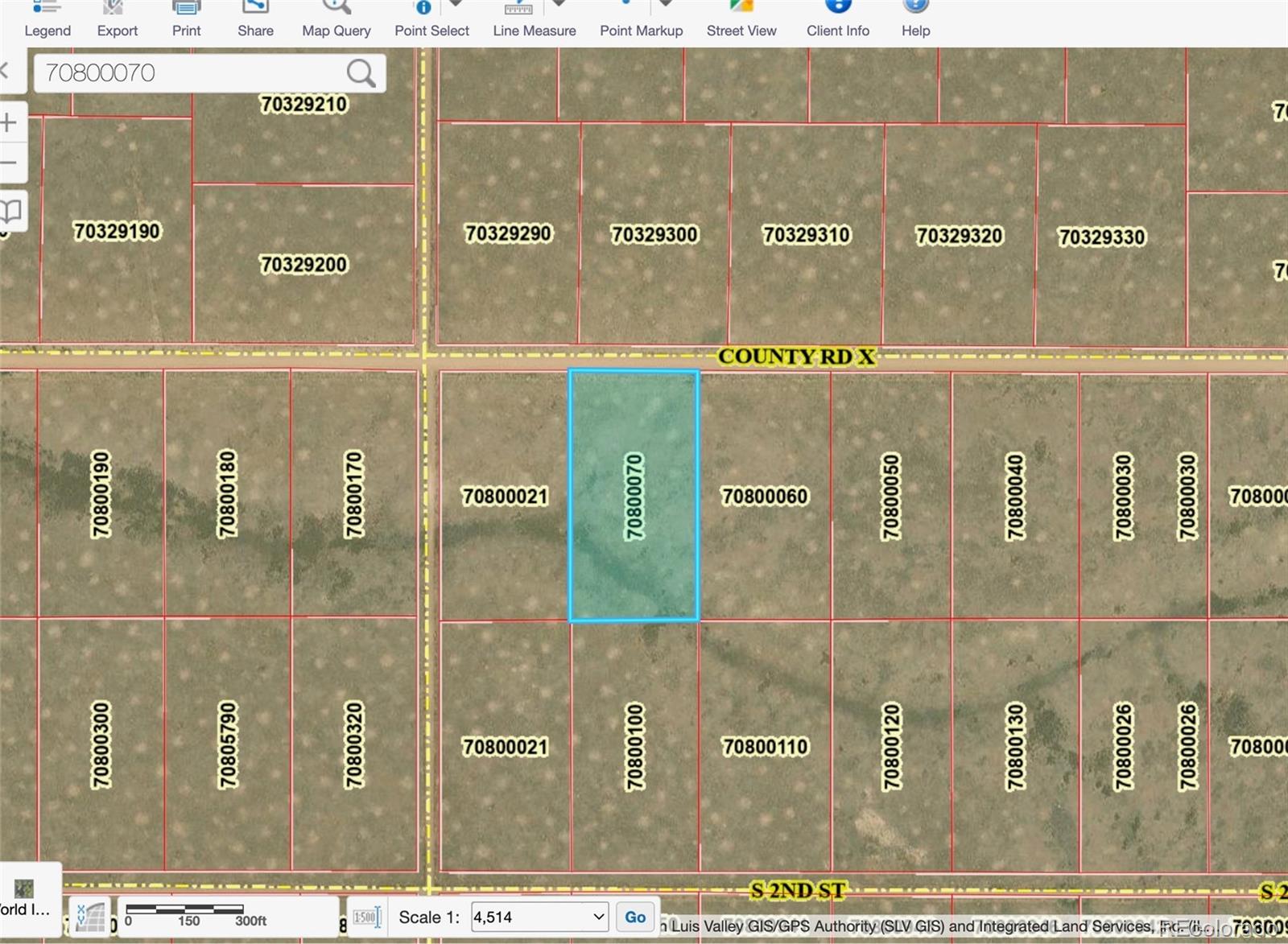Activate the Point Select tool
Screen dimensions: 1288x944
point(422,8)
